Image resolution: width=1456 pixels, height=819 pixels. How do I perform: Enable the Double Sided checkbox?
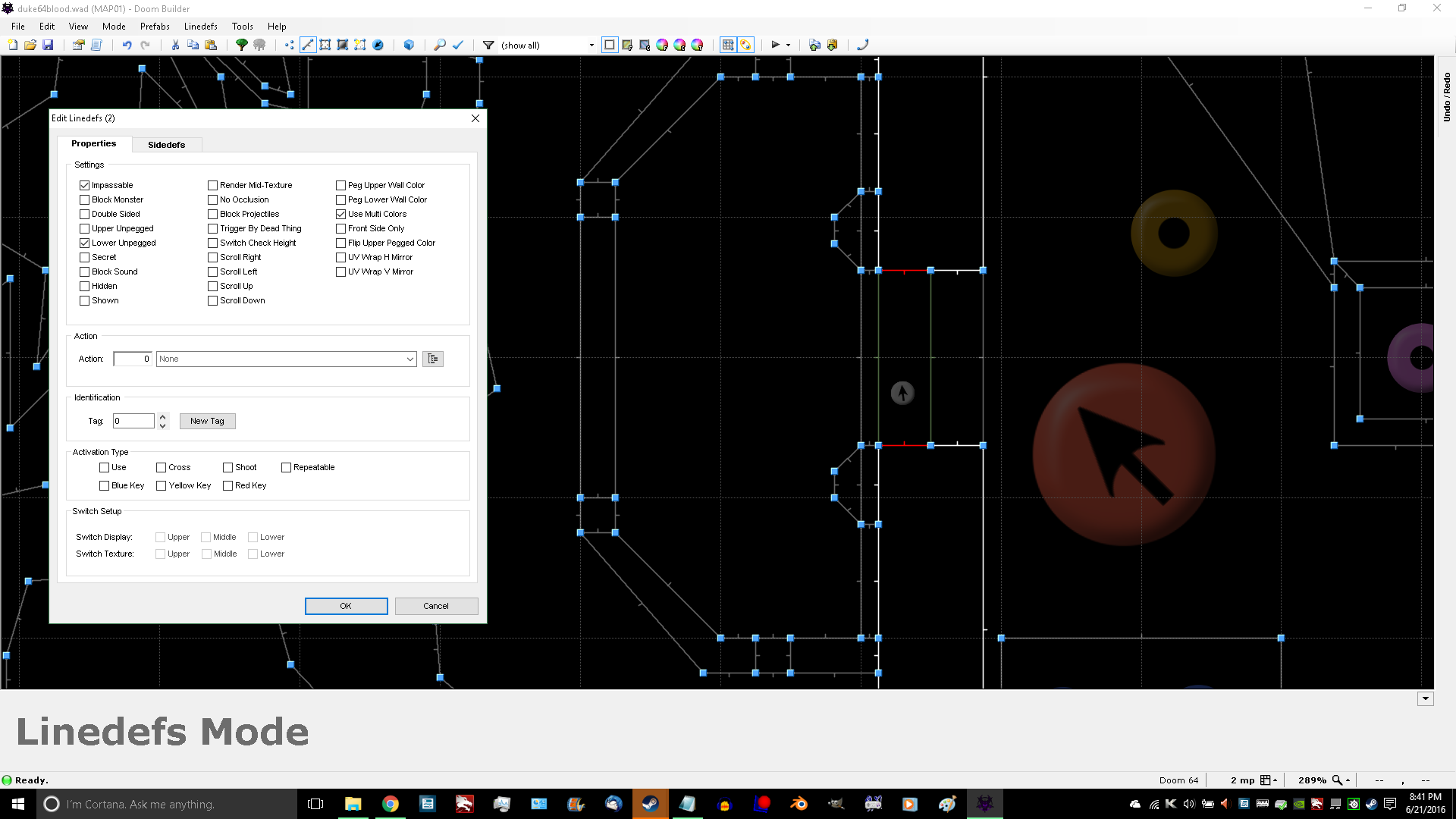pyautogui.click(x=84, y=214)
